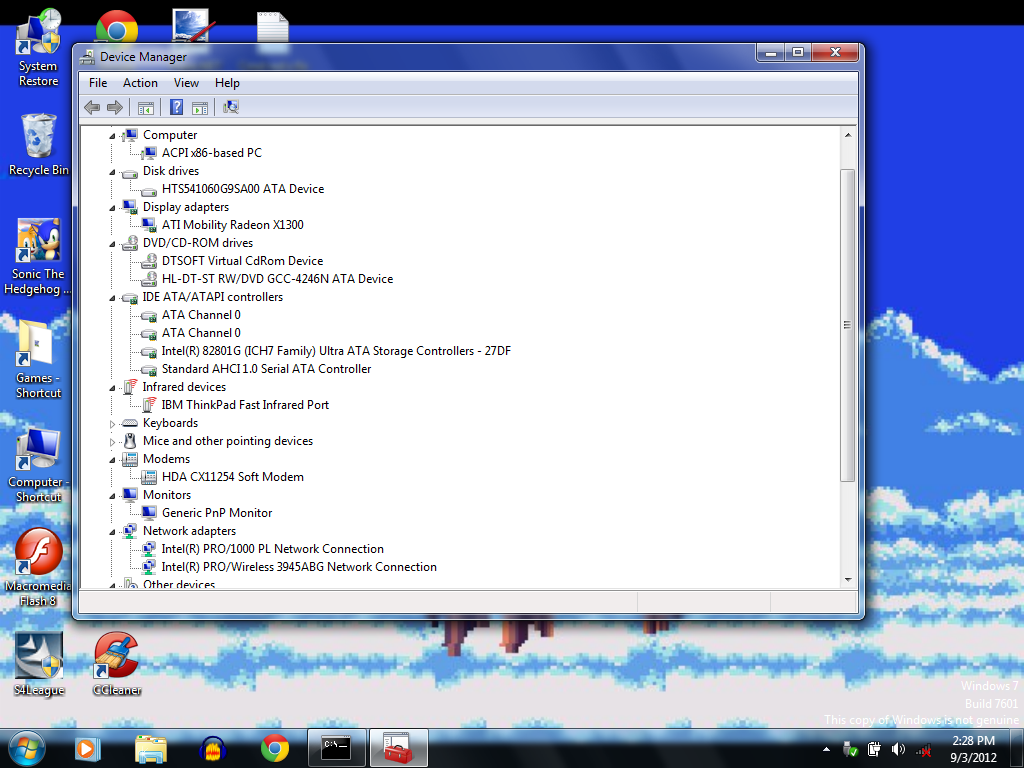Collapse the Network adapters category
This screenshot has width=1024, height=768.
tap(113, 530)
